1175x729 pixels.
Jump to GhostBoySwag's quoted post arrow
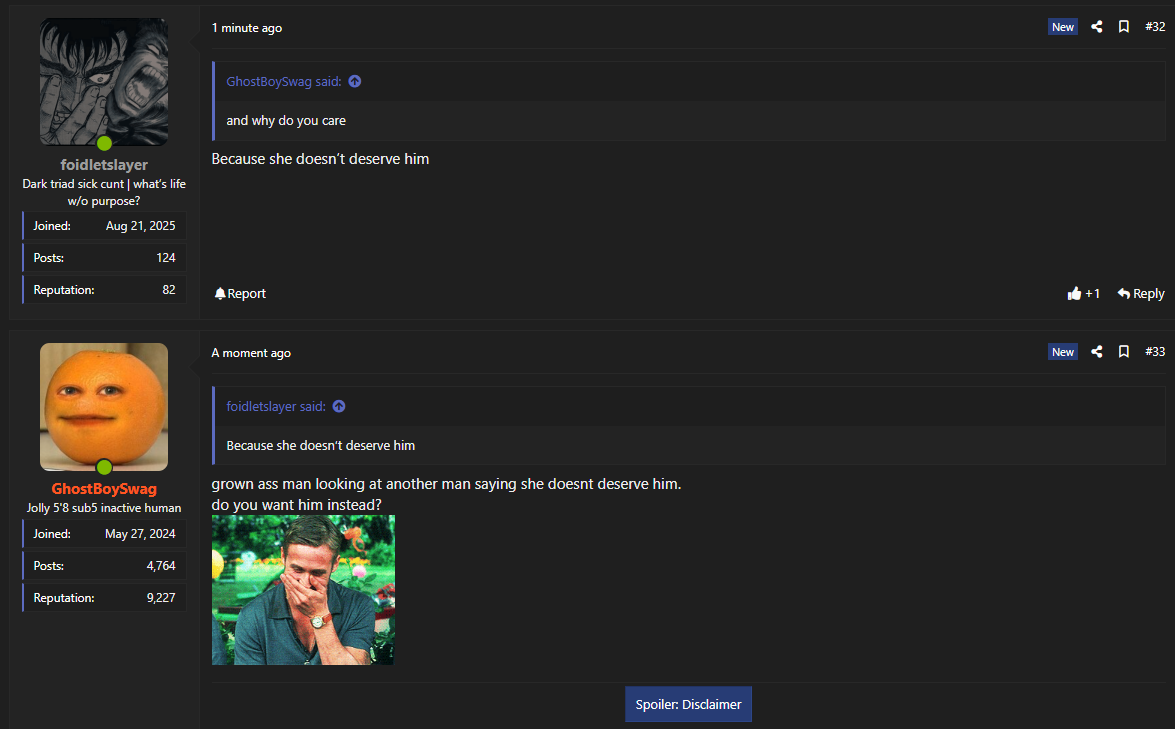click(x=354, y=81)
